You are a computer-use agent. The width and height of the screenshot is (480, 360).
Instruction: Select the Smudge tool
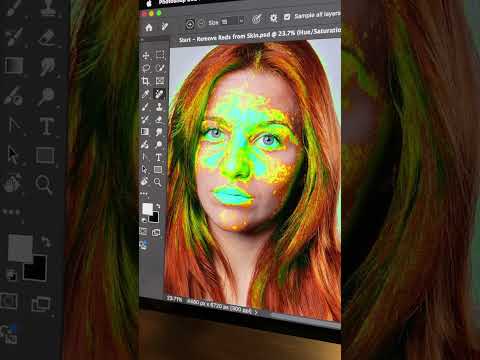tap(159, 132)
